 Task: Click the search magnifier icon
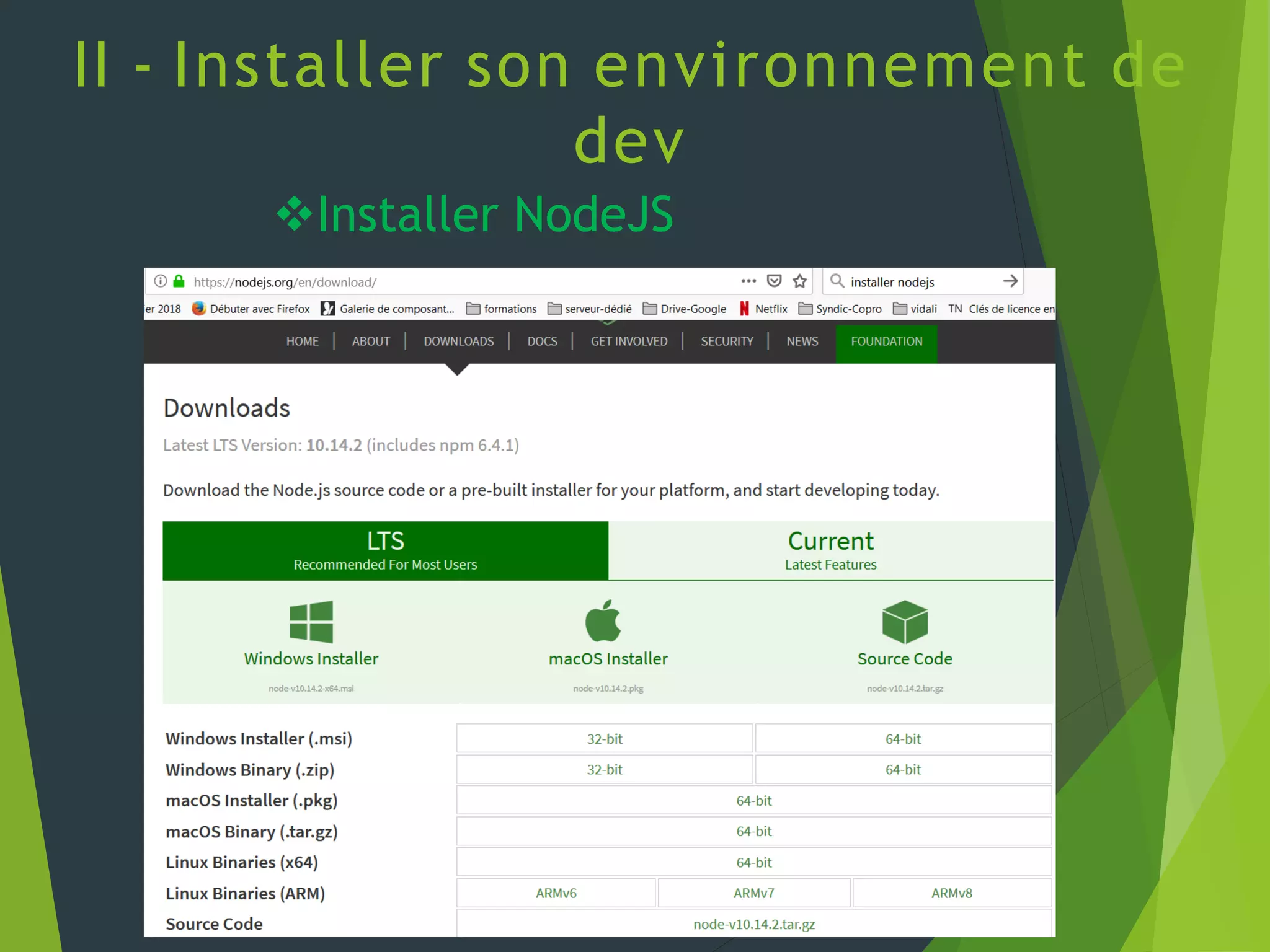837,281
